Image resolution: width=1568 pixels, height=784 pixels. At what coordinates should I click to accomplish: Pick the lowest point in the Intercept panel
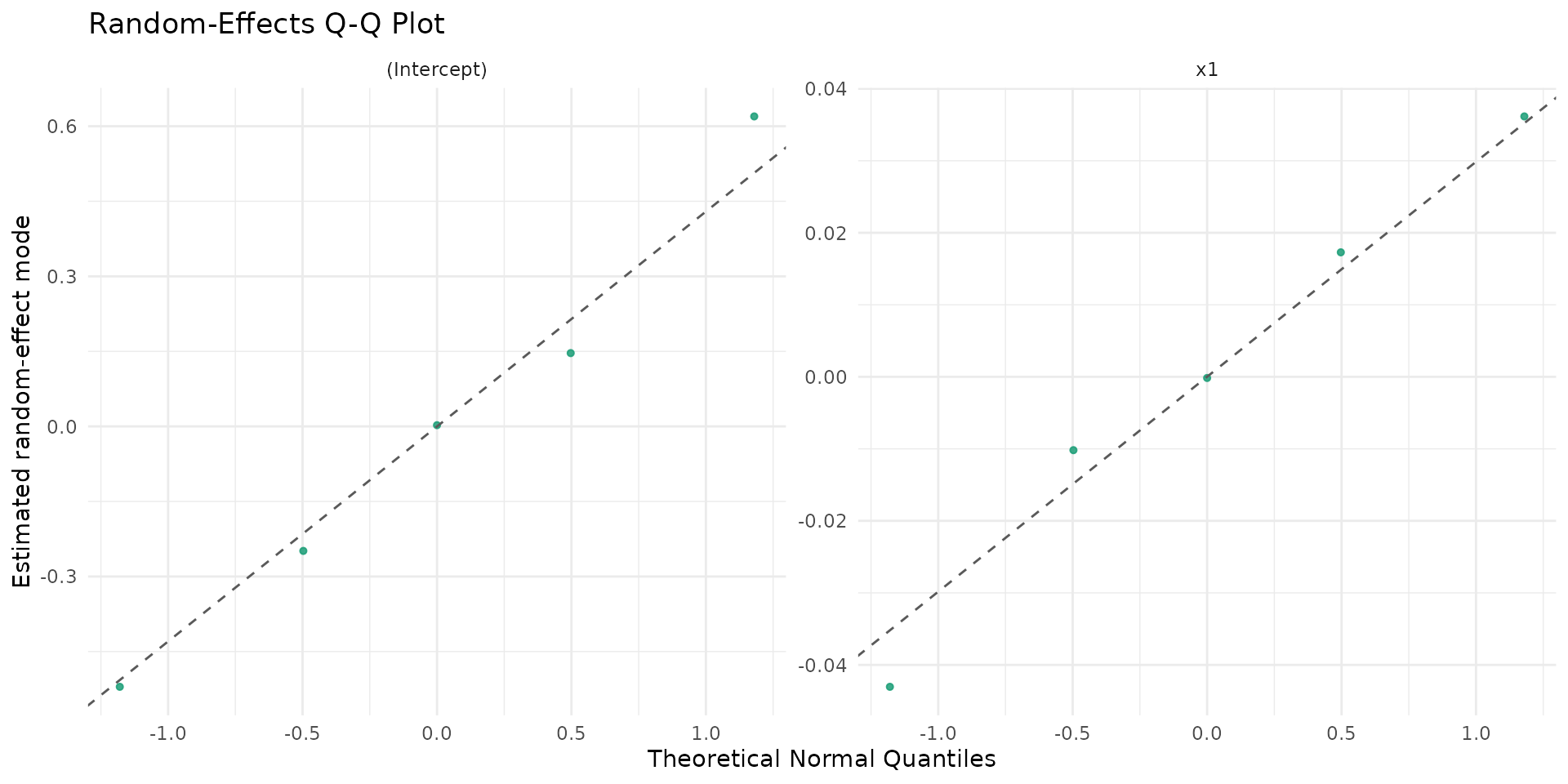coord(120,687)
